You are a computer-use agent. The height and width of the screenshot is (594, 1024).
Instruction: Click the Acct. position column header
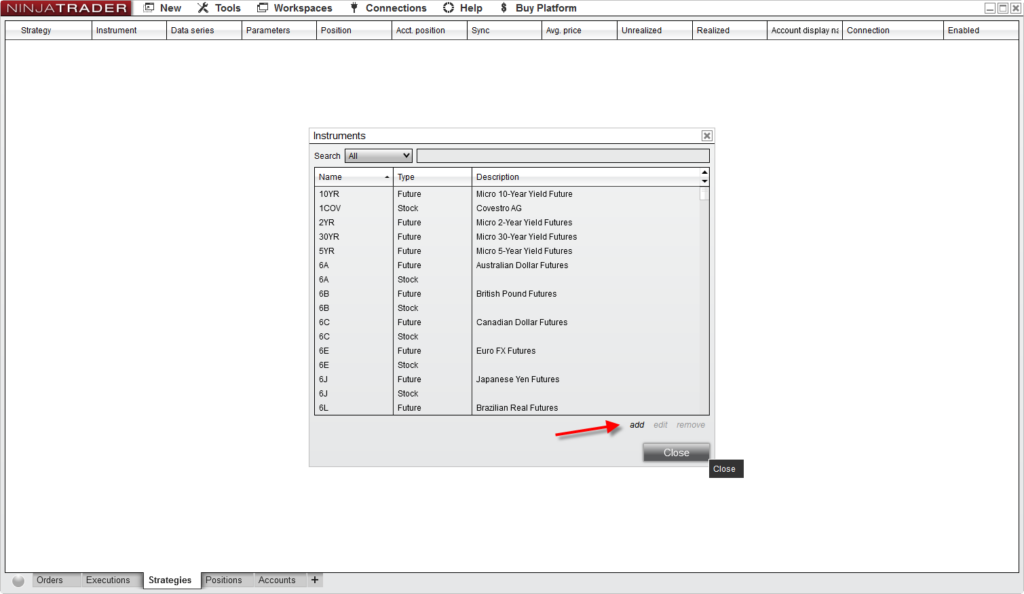(x=429, y=30)
